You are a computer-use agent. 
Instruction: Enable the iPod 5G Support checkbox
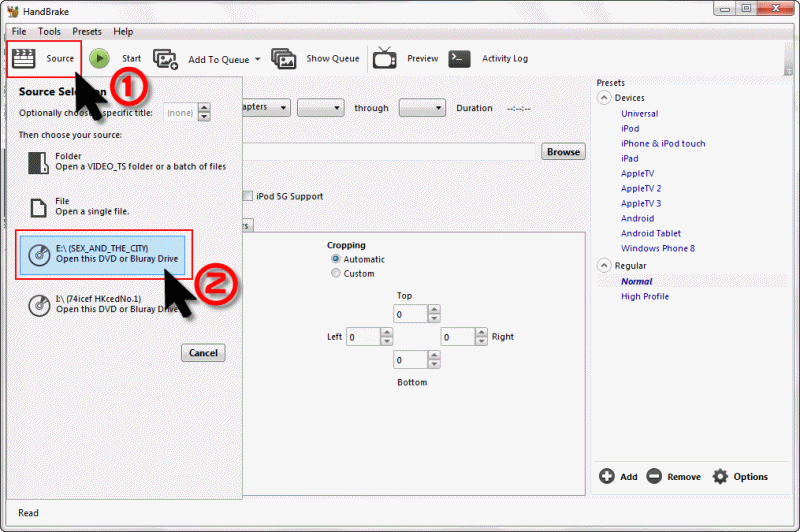pyautogui.click(x=248, y=196)
